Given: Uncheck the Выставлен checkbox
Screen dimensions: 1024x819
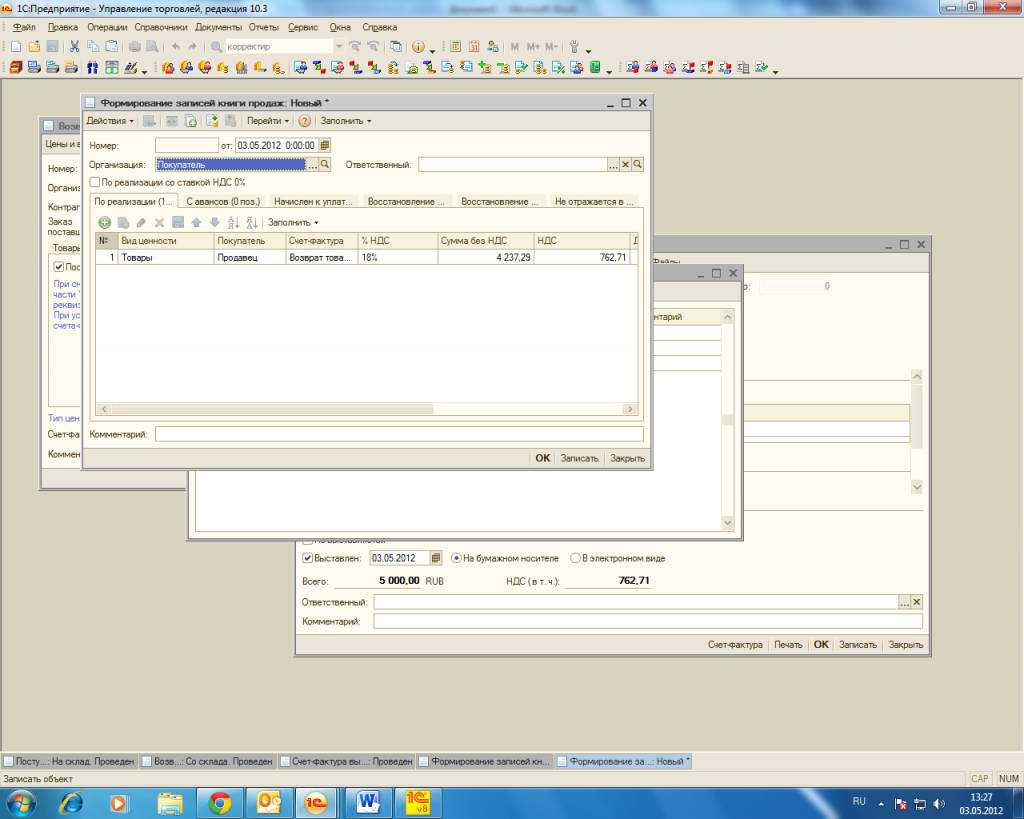Looking at the screenshot, I should tap(308, 558).
